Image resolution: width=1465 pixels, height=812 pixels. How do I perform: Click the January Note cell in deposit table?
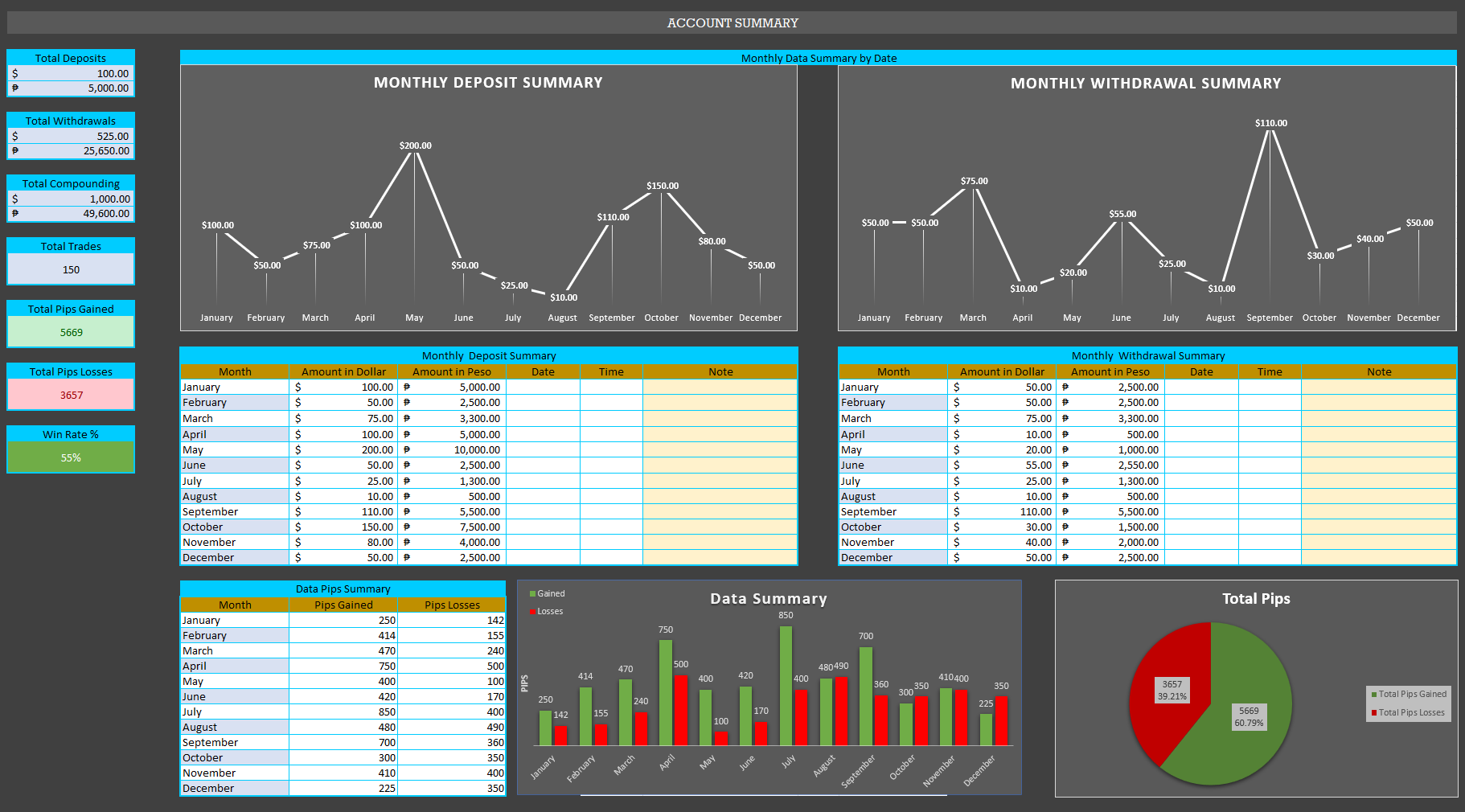[720, 387]
